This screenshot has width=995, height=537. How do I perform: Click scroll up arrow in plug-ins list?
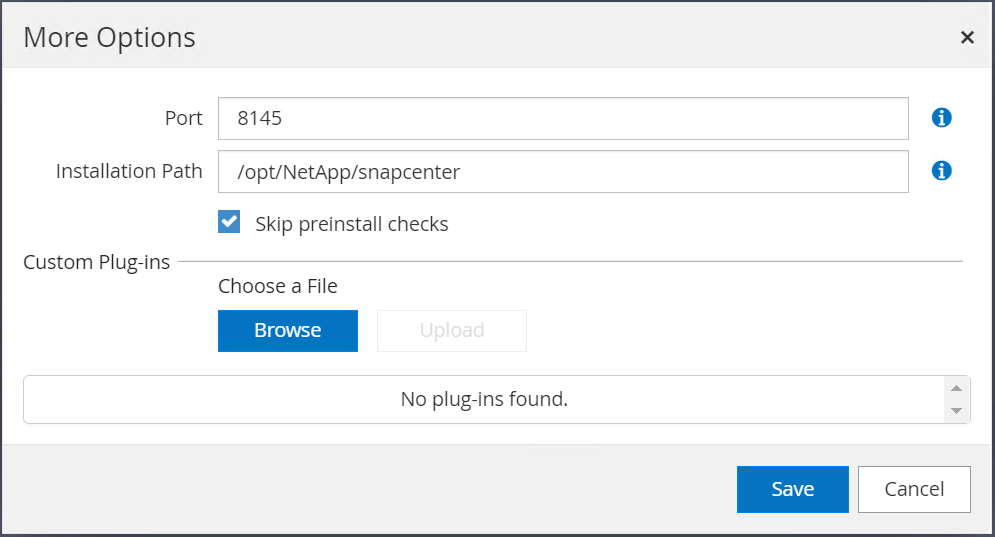click(956, 388)
